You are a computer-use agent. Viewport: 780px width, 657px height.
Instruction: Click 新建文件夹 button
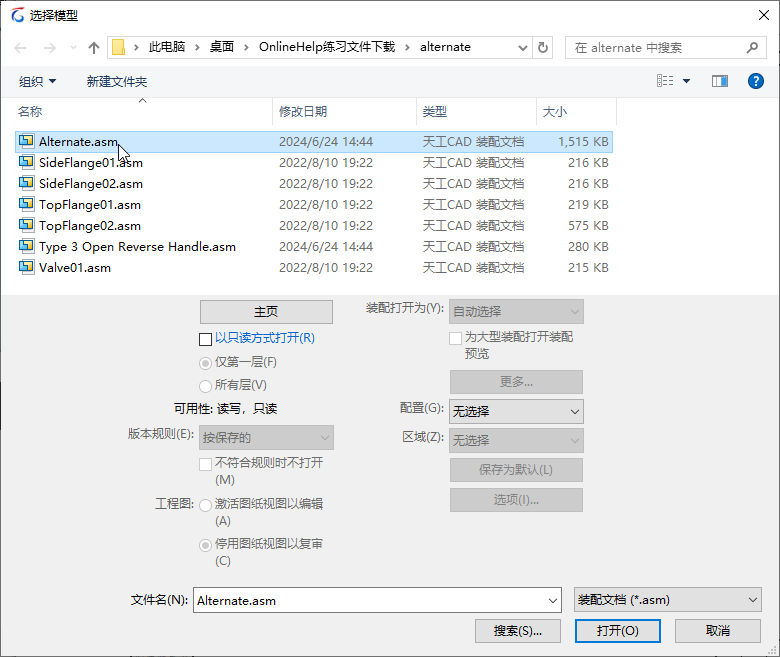pyautogui.click(x=117, y=81)
